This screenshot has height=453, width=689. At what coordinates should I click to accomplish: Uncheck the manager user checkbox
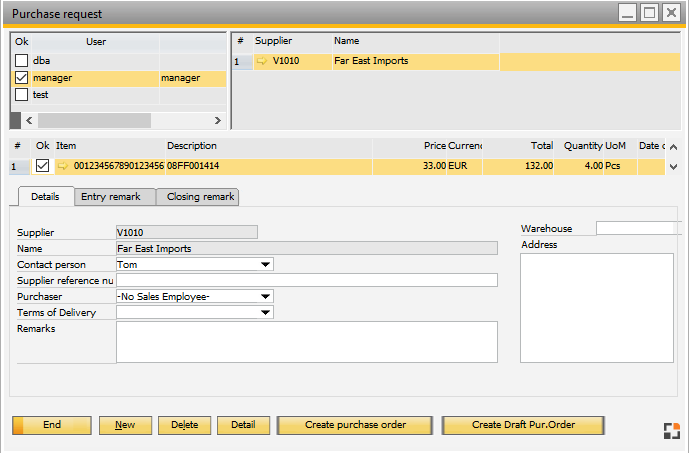pyautogui.click(x=22, y=78)
